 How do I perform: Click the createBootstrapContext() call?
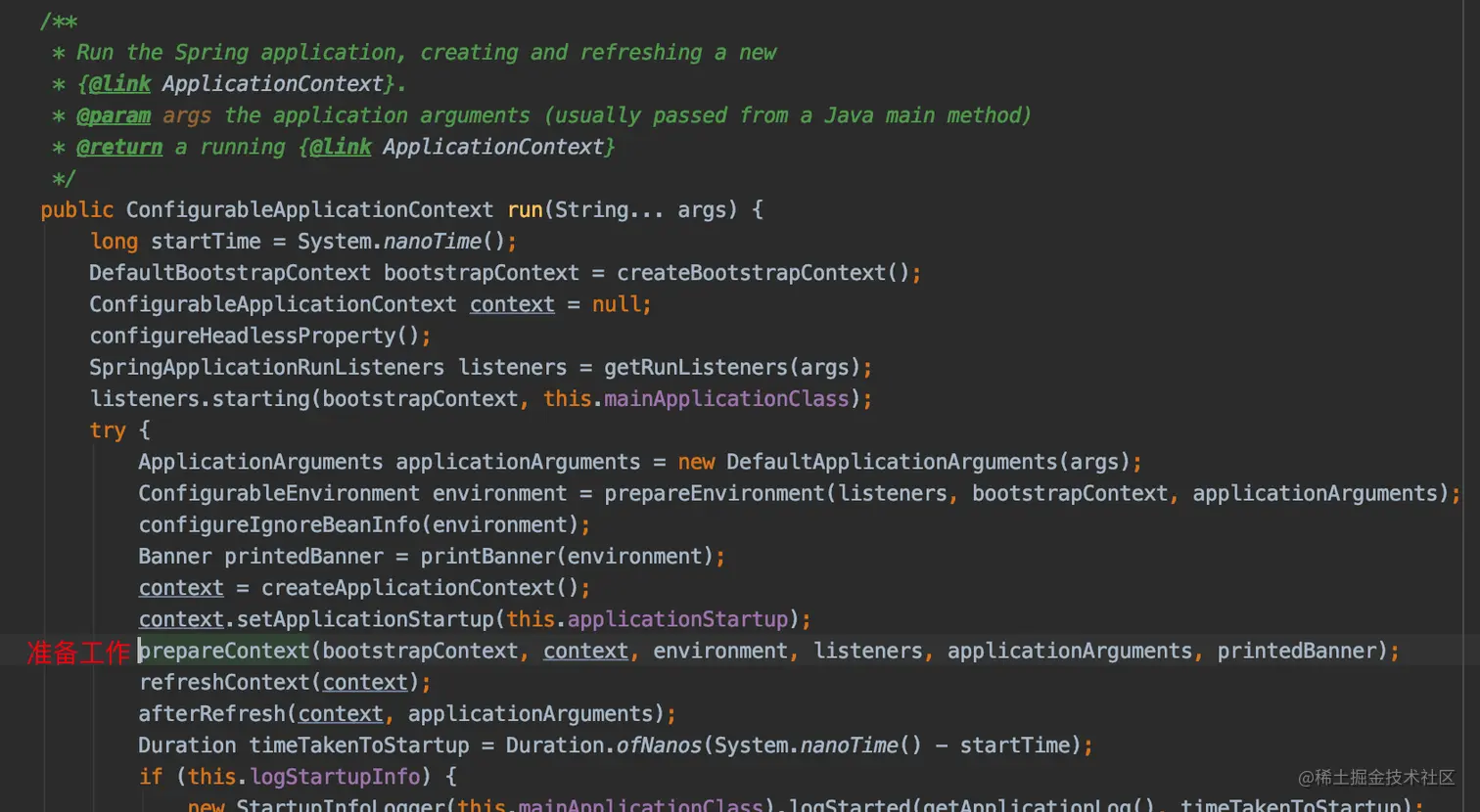(763, 272)
